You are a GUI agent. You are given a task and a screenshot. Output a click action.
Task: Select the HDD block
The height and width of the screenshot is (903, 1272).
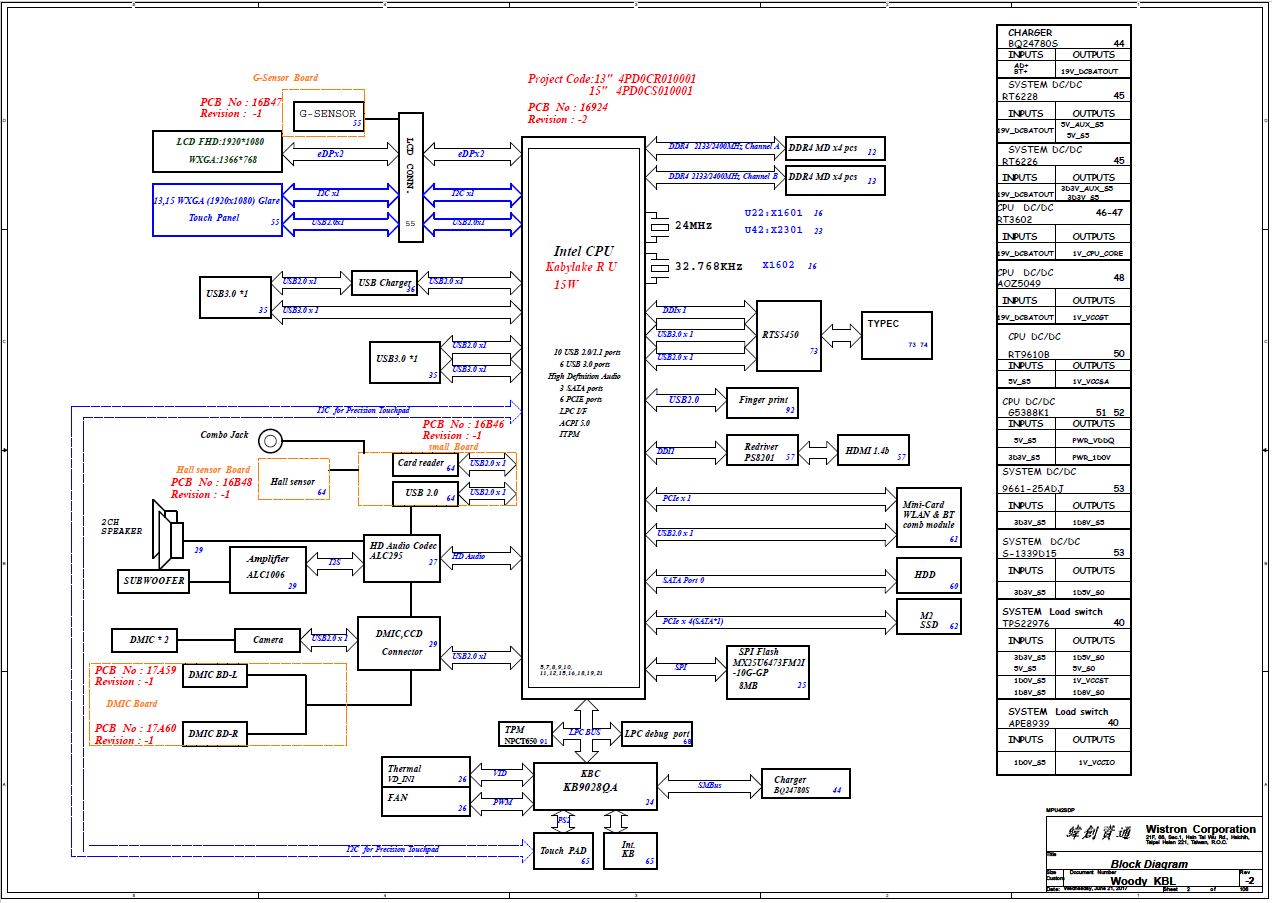[x=929, y=577]
